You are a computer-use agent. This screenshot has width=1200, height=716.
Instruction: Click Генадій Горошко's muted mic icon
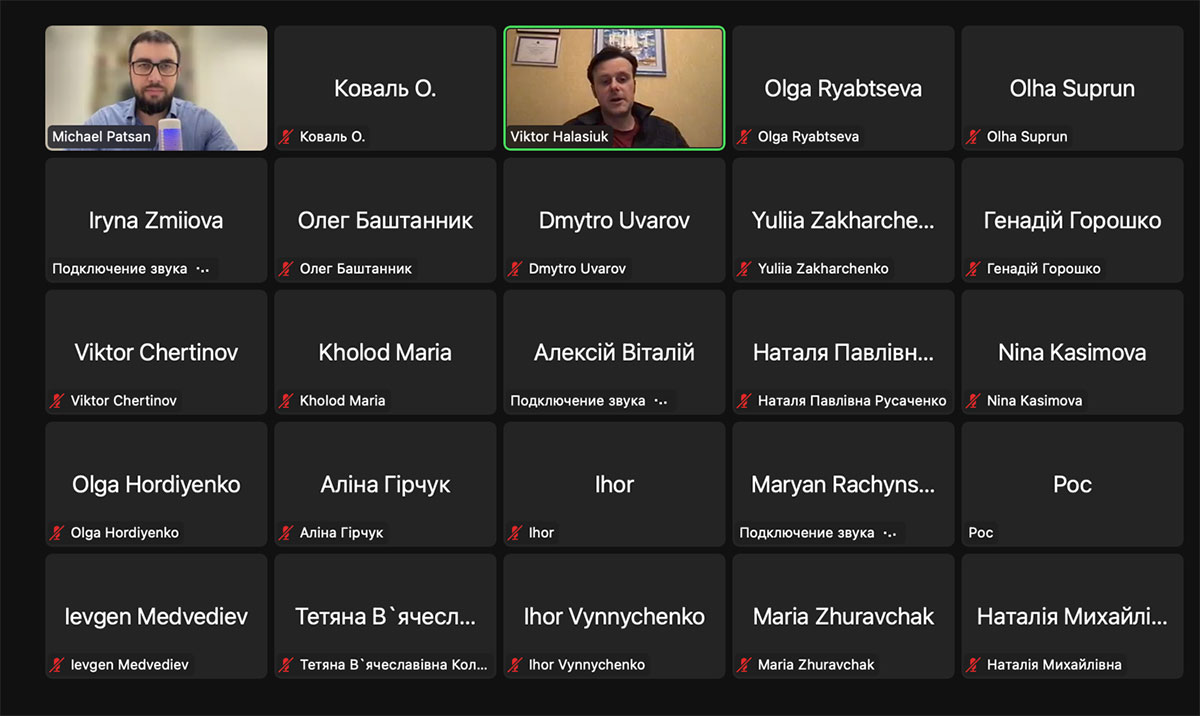pos(973,269)
